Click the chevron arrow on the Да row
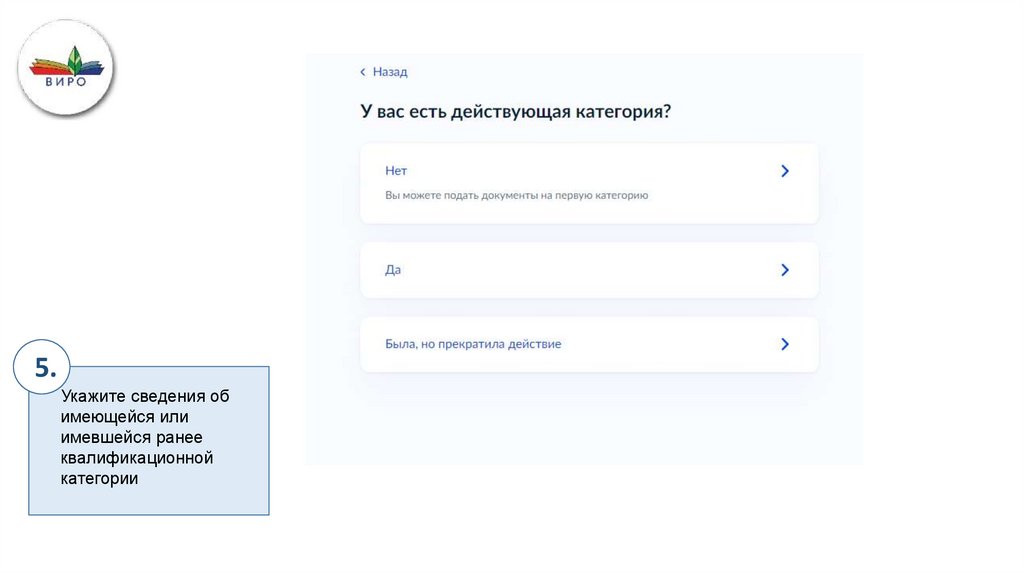The image size is (1024, 574). (785, 270)
